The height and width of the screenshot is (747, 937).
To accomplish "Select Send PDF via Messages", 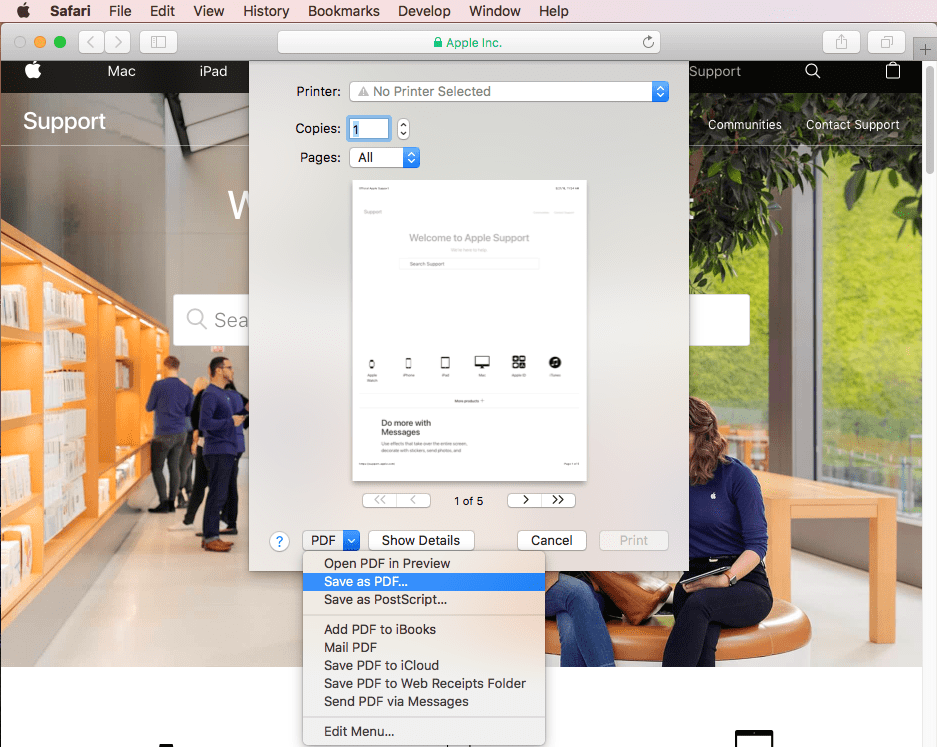I will tap(424, 701).
